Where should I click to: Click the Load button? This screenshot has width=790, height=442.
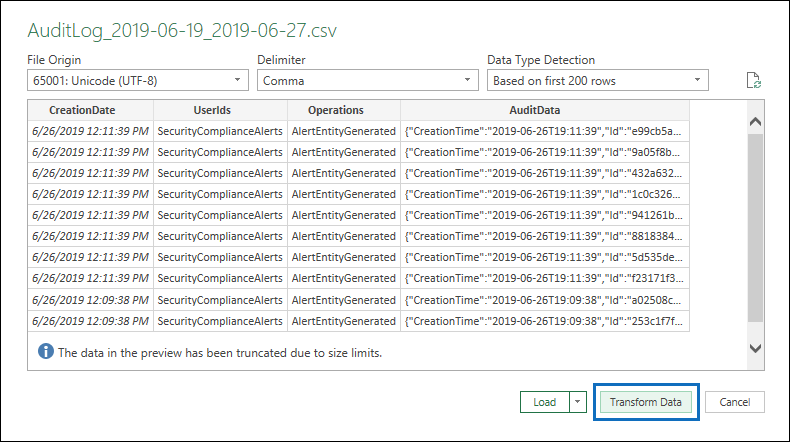(x=544, y=402)
